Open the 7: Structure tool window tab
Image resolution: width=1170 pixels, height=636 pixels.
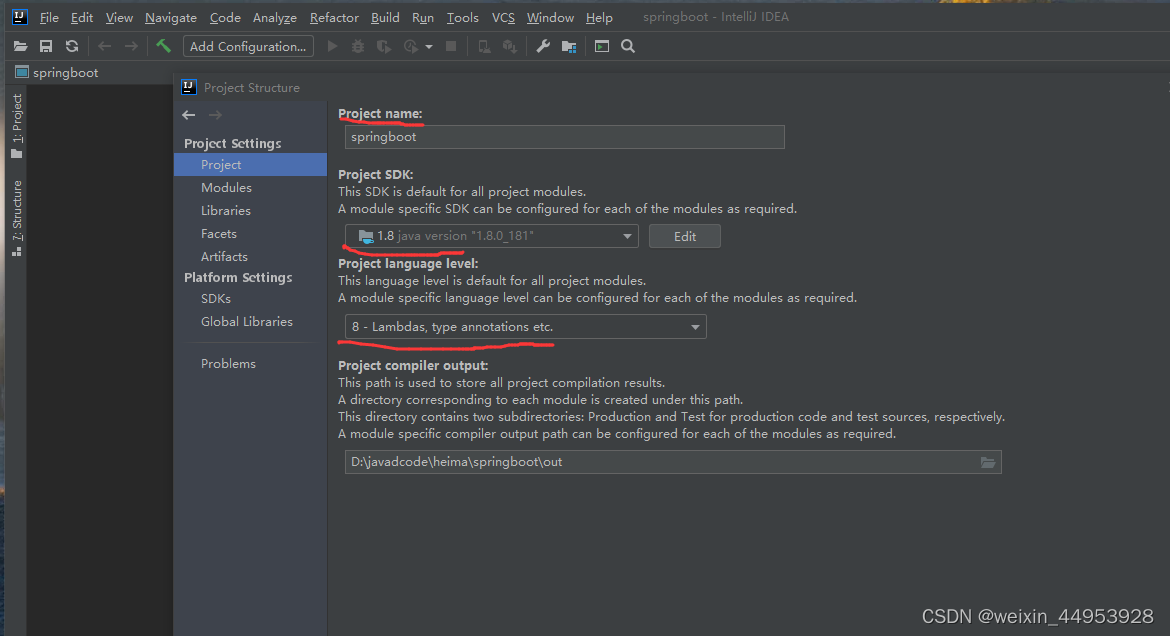(x=16, y=219)
